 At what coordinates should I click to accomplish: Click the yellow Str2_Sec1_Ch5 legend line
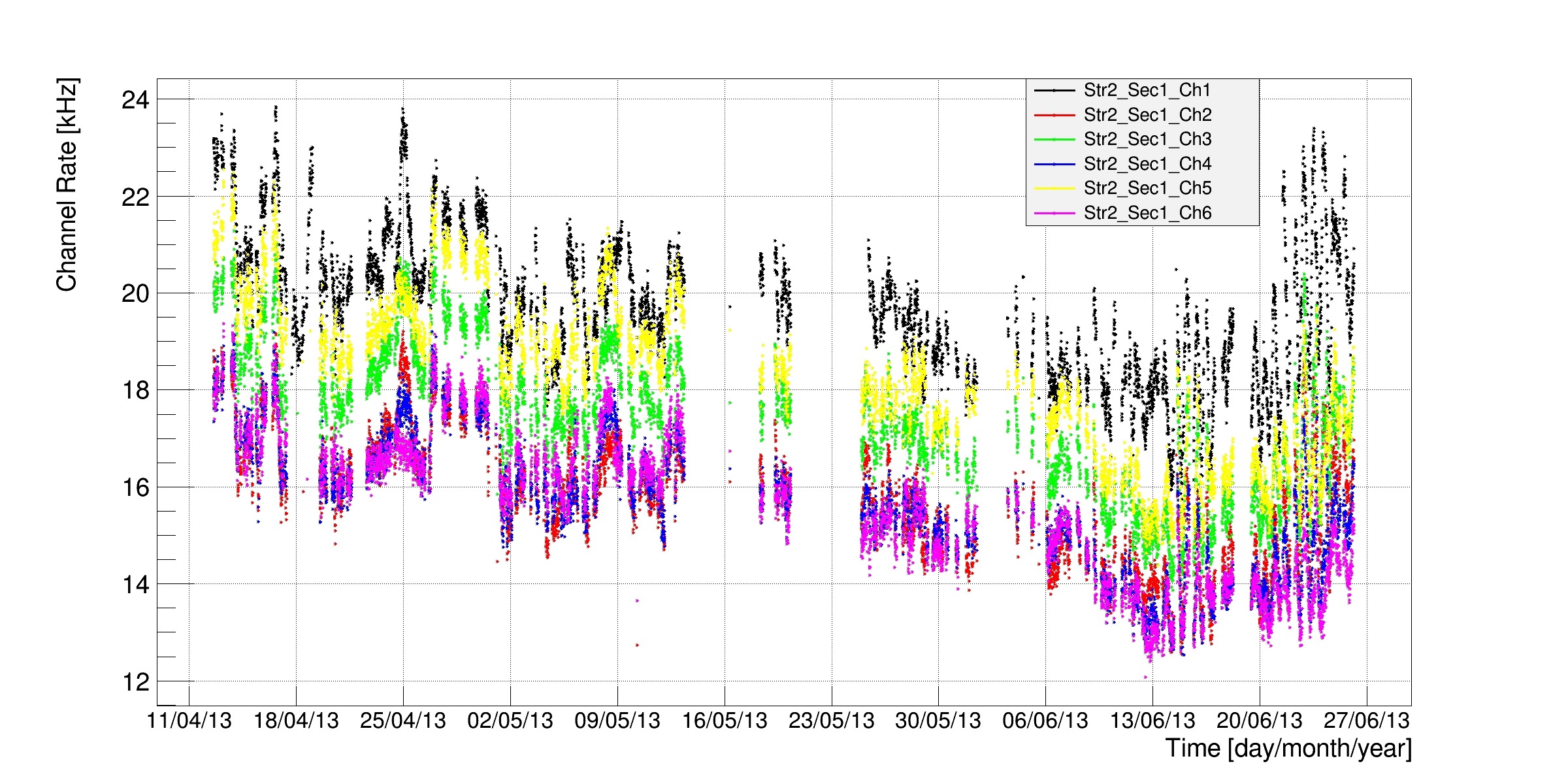[1054, 188]
